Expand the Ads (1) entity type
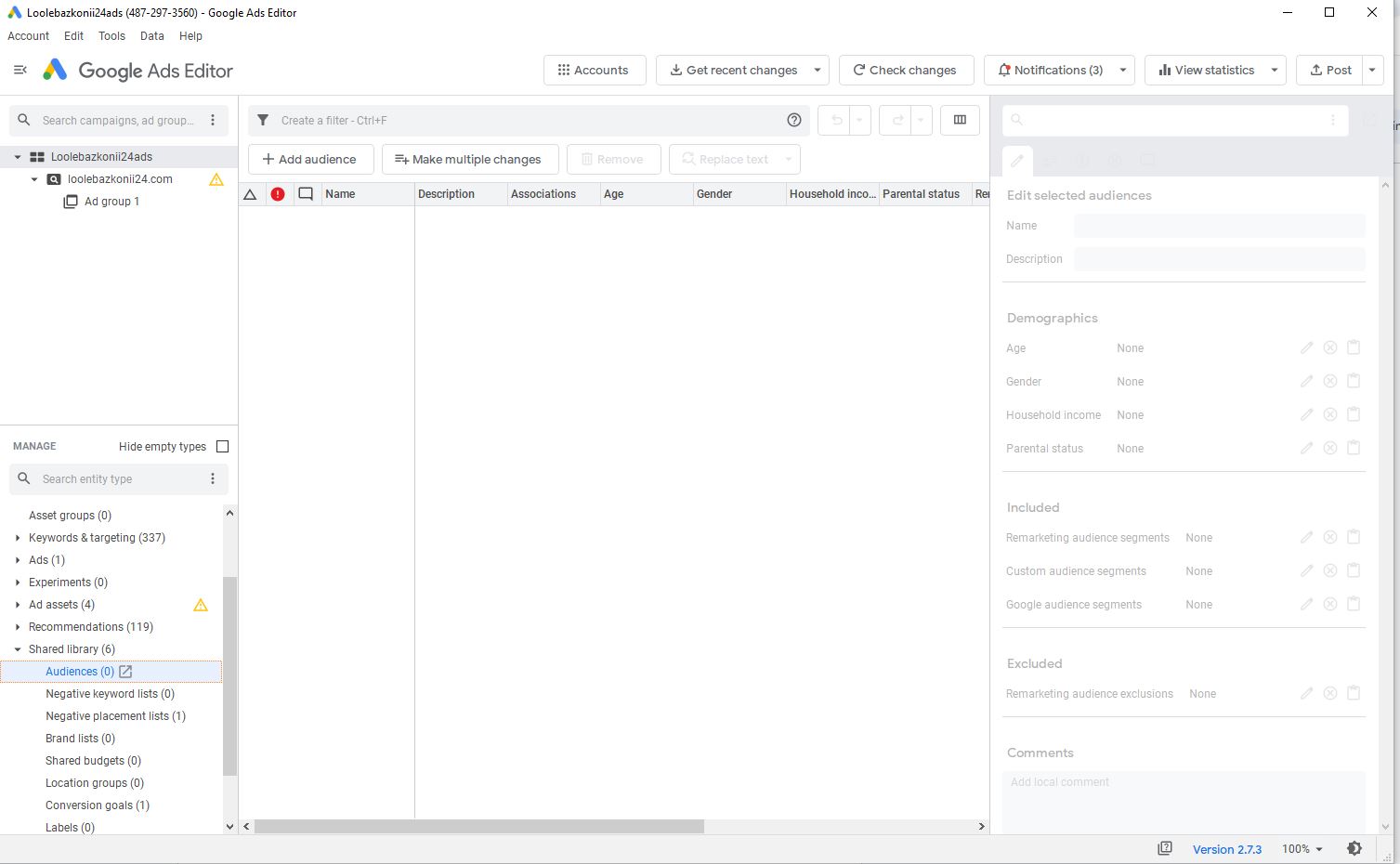 click(18, 560)
